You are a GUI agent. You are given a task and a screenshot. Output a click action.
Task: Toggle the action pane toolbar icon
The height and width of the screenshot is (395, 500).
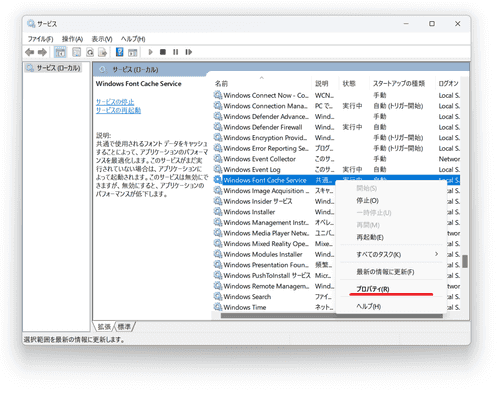click(x=133, y=52)
